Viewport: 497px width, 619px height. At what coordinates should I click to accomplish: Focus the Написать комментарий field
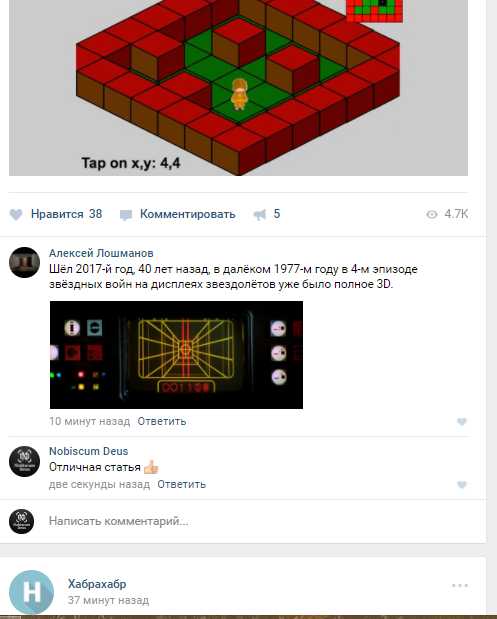(x=261, y=521)
